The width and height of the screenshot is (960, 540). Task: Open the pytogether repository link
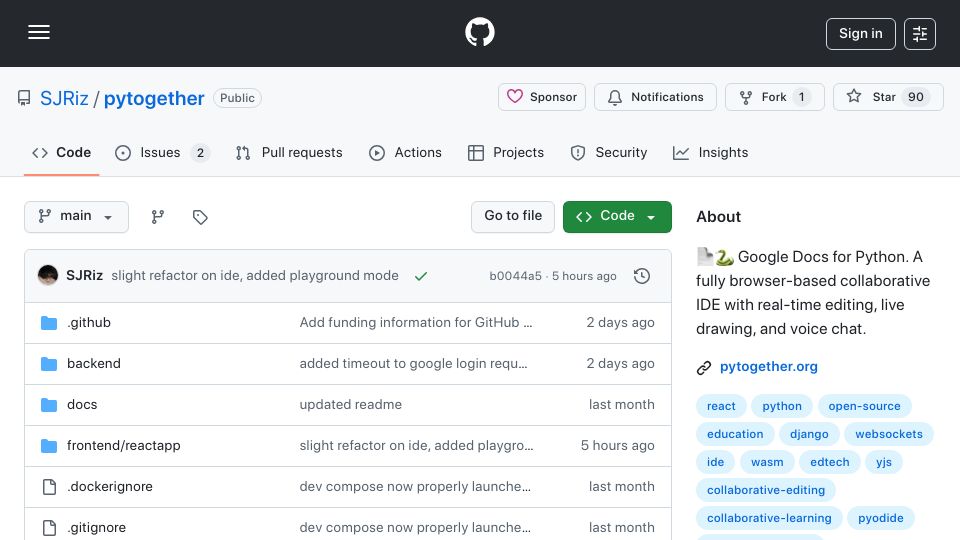154,98
